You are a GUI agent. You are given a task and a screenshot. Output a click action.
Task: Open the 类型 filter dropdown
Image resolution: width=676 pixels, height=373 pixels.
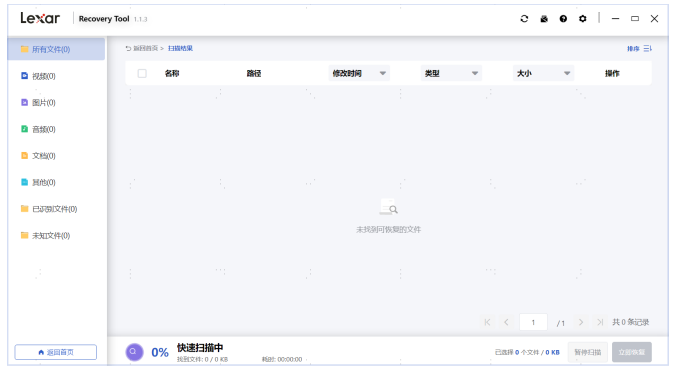pos(451,73)
